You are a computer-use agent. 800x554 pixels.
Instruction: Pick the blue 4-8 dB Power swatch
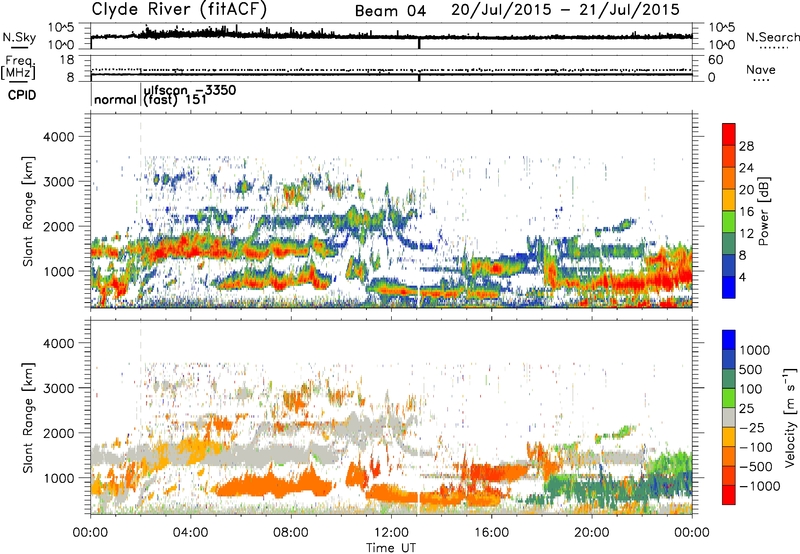pos(729,266)
